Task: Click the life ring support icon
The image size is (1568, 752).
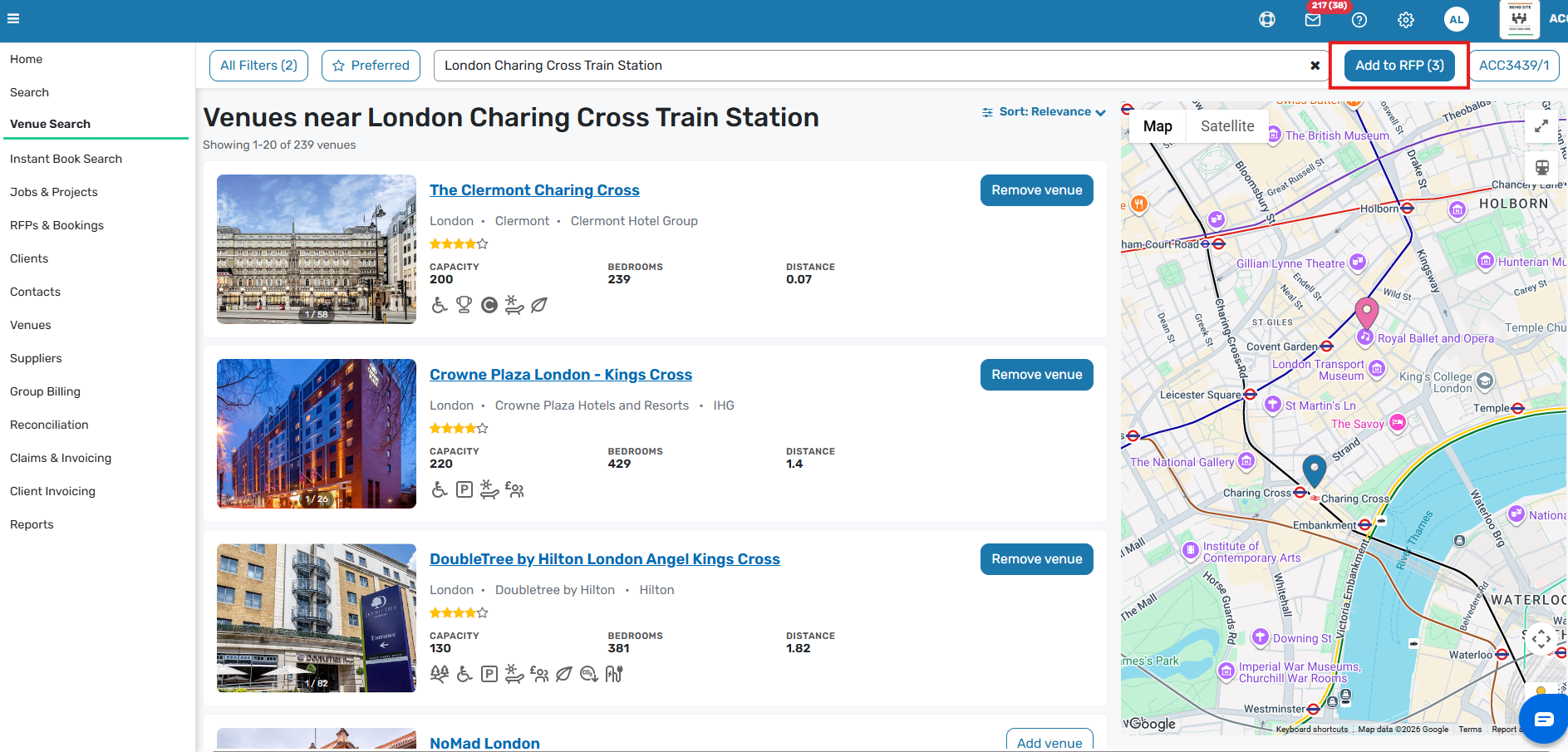Action: tap(1267, 20)
